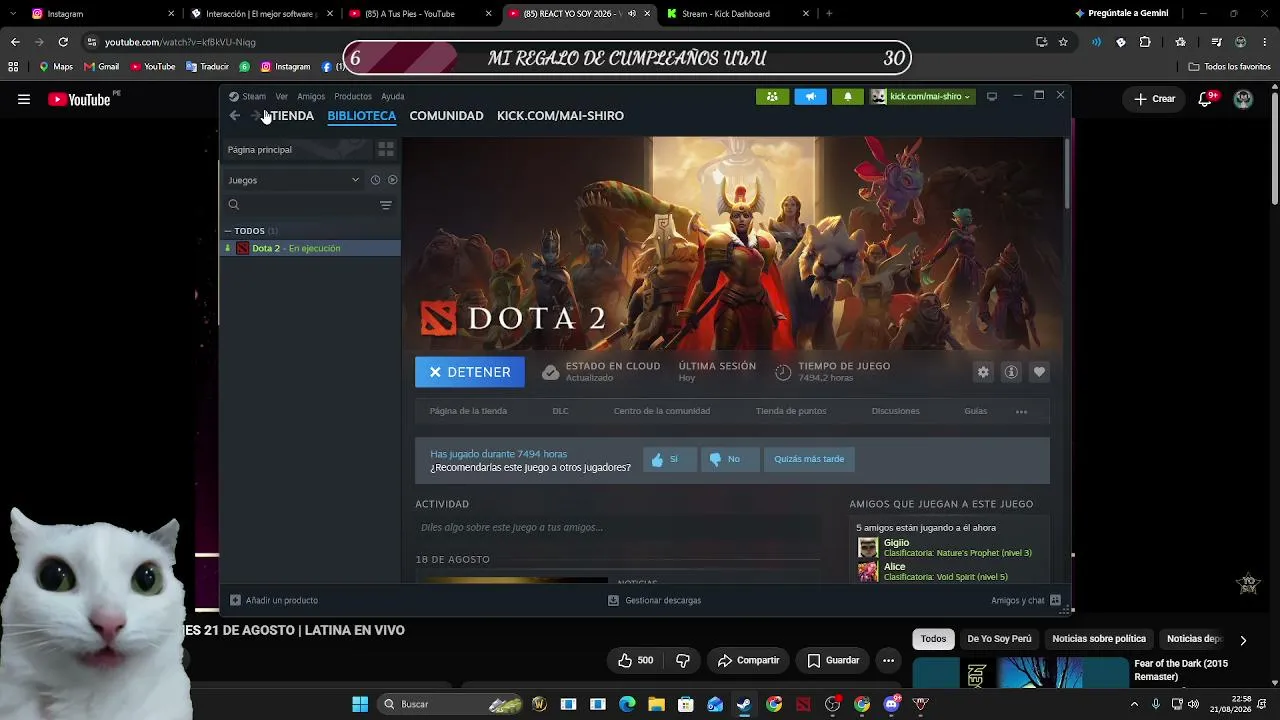Screen dimensions: 1280x720
Task: Open Steam announcements megaphone button
Action: (x=810, y=97)
